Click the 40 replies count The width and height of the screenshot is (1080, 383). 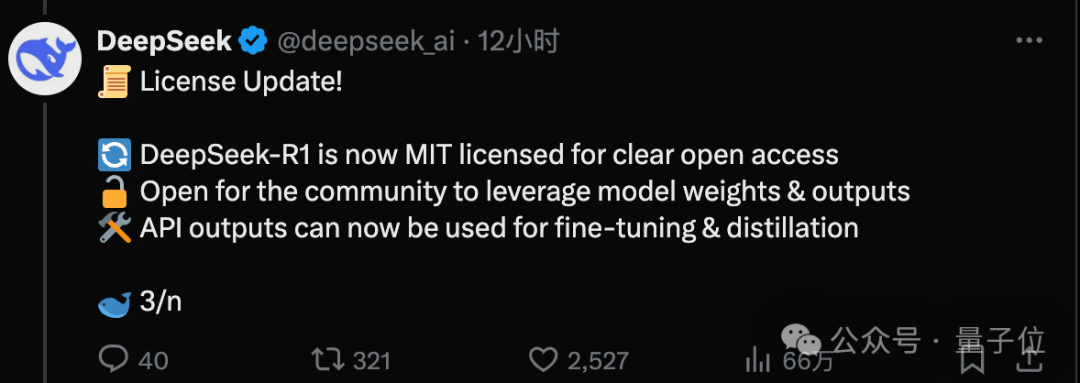click(153, 360)
